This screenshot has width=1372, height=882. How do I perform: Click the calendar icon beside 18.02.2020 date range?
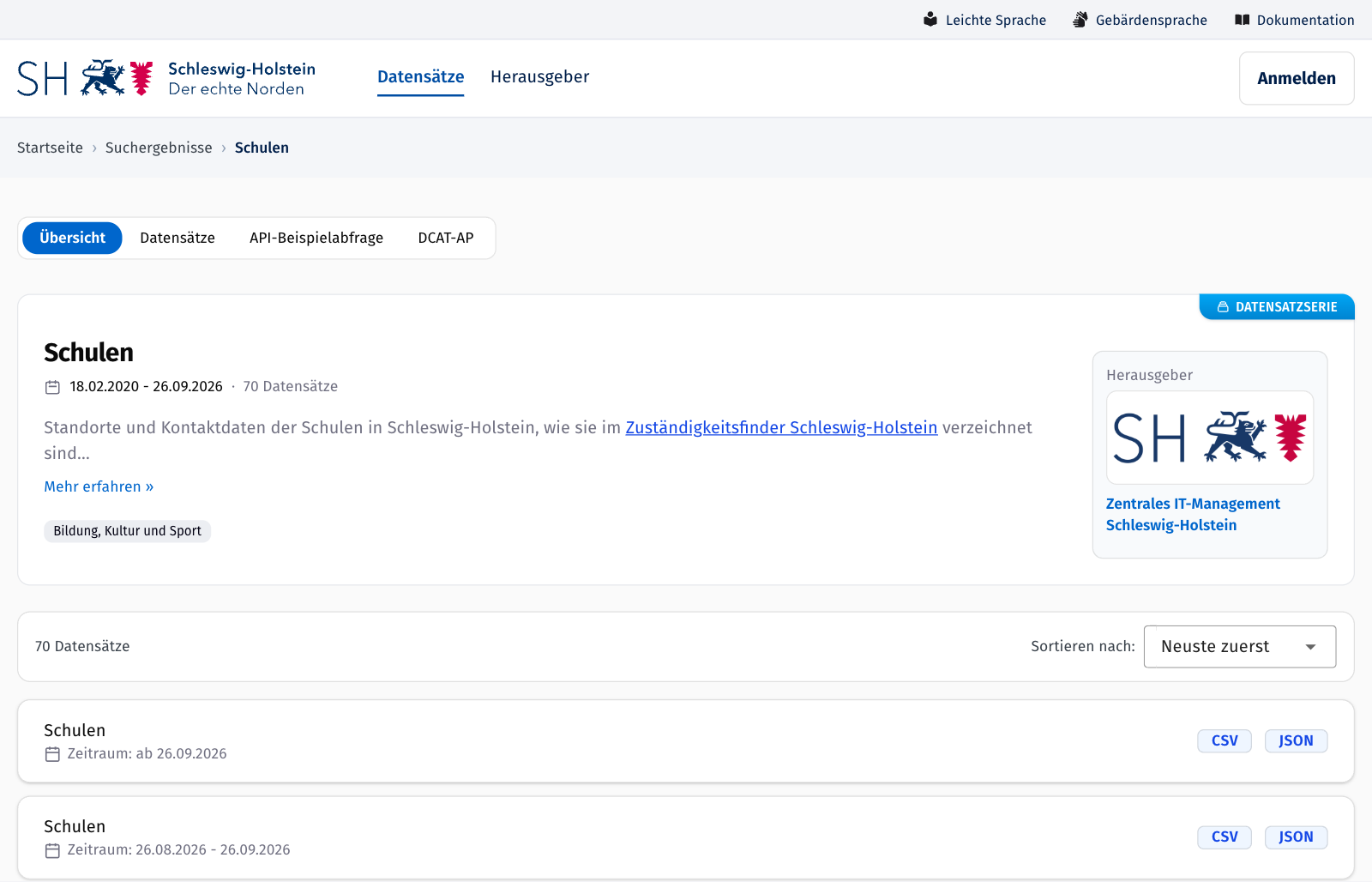tap(52, 387)
